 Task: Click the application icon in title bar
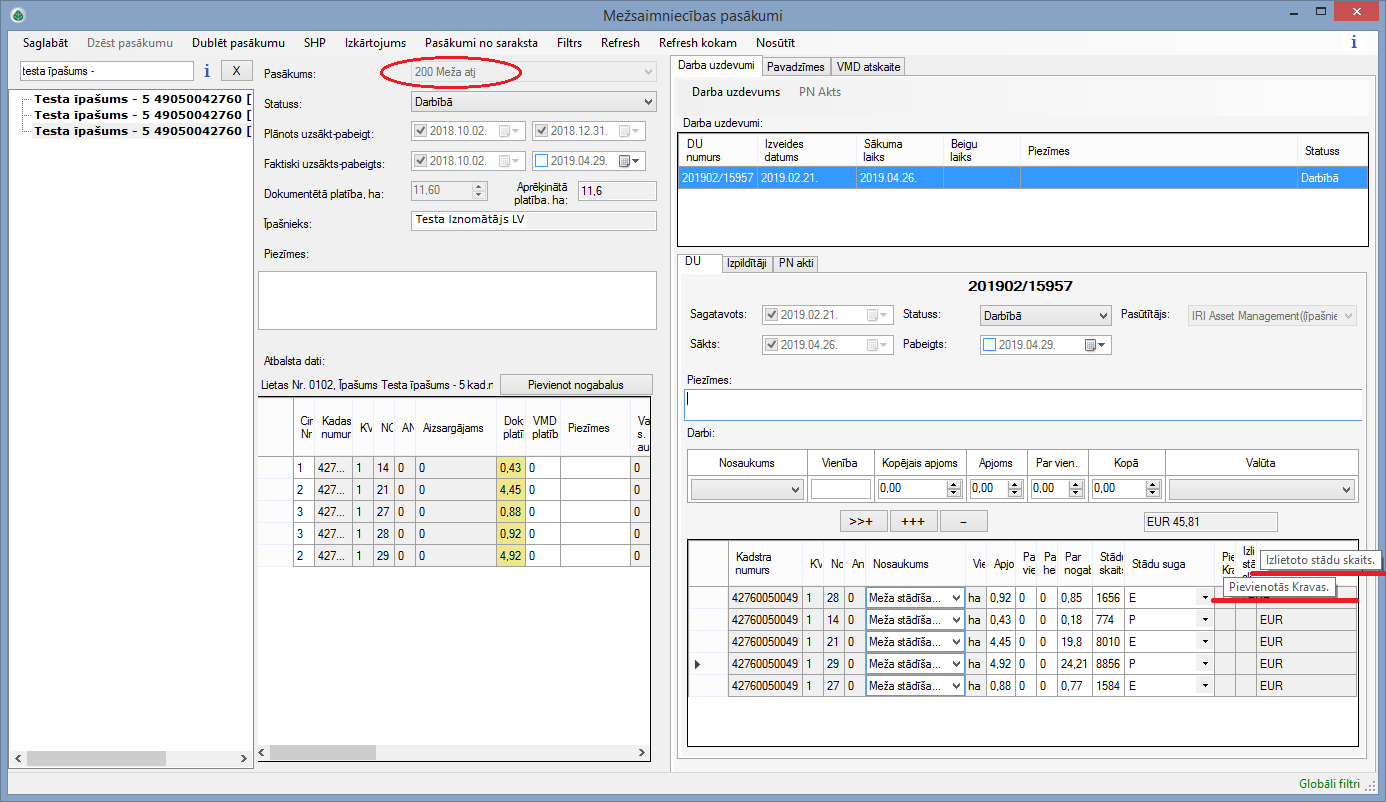[17, 15]
